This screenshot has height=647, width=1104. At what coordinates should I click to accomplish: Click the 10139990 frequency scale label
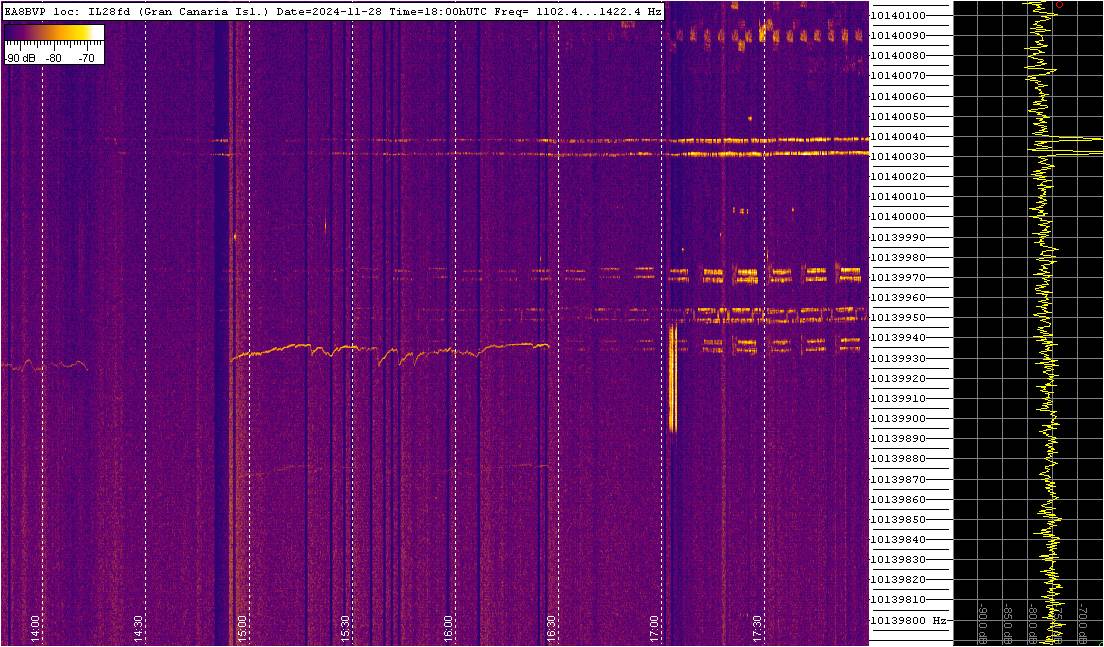[x=898, y=237]
